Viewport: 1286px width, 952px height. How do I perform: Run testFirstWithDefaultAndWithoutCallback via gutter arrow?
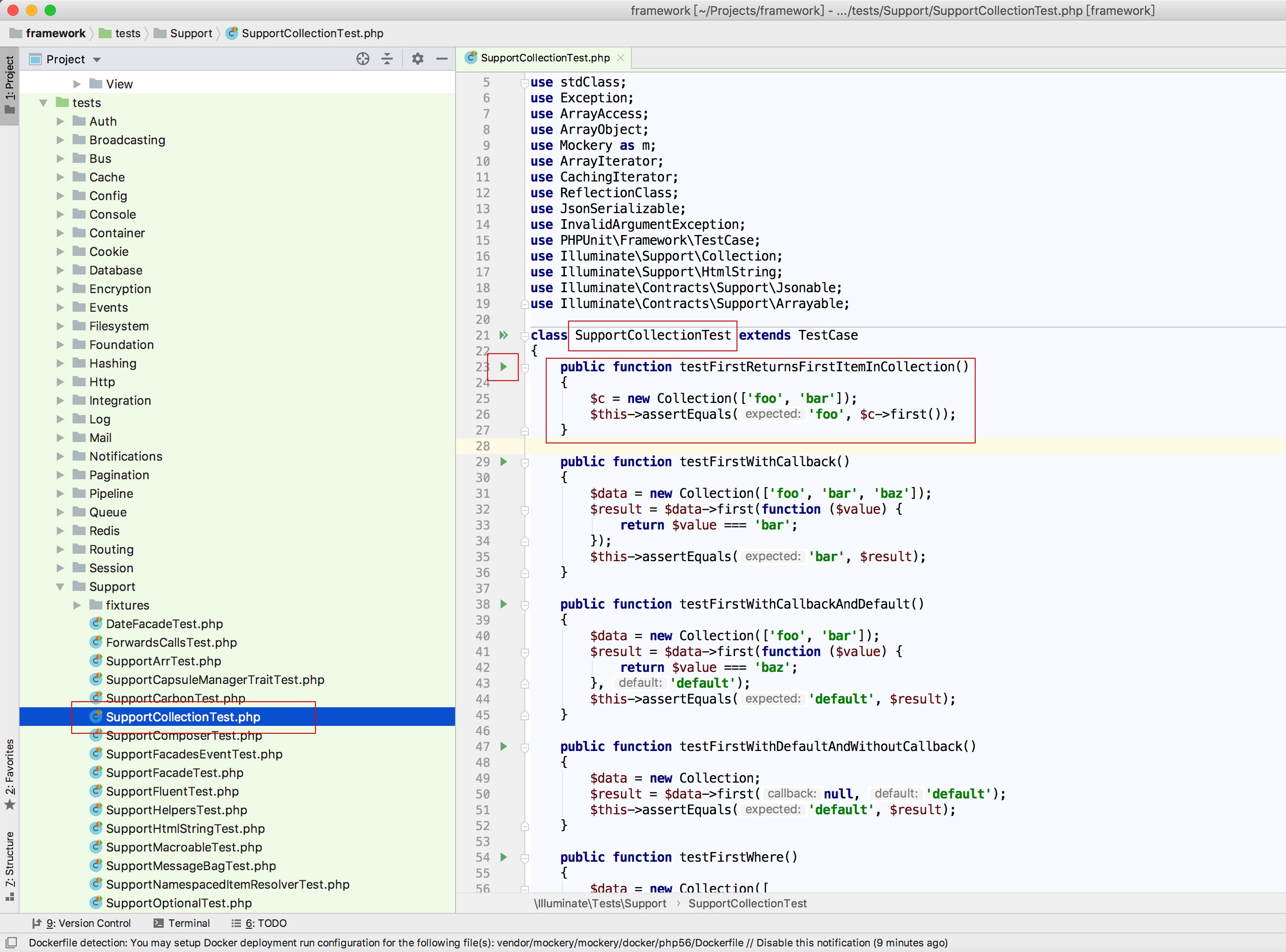503,746
